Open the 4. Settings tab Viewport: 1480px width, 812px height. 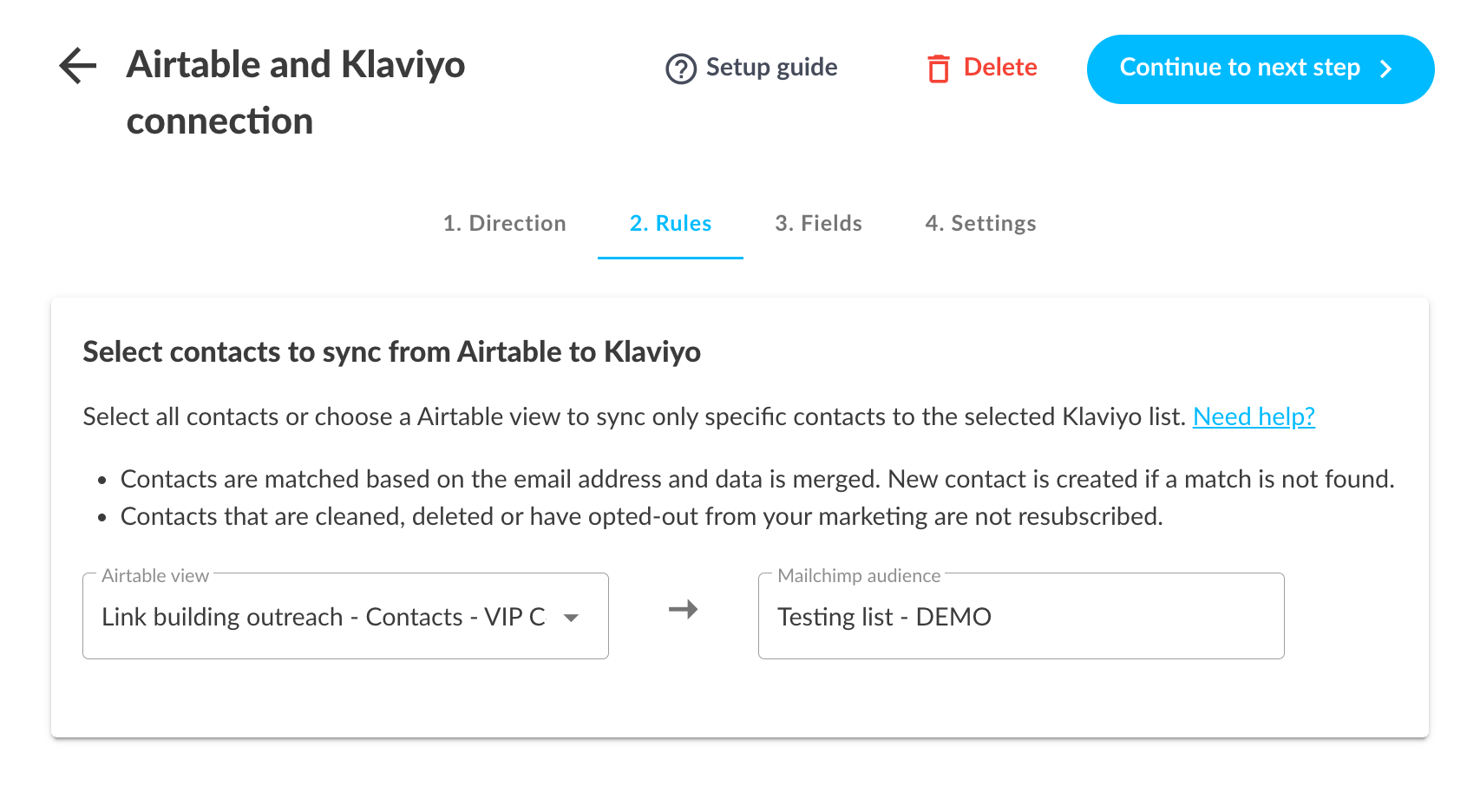980,224
